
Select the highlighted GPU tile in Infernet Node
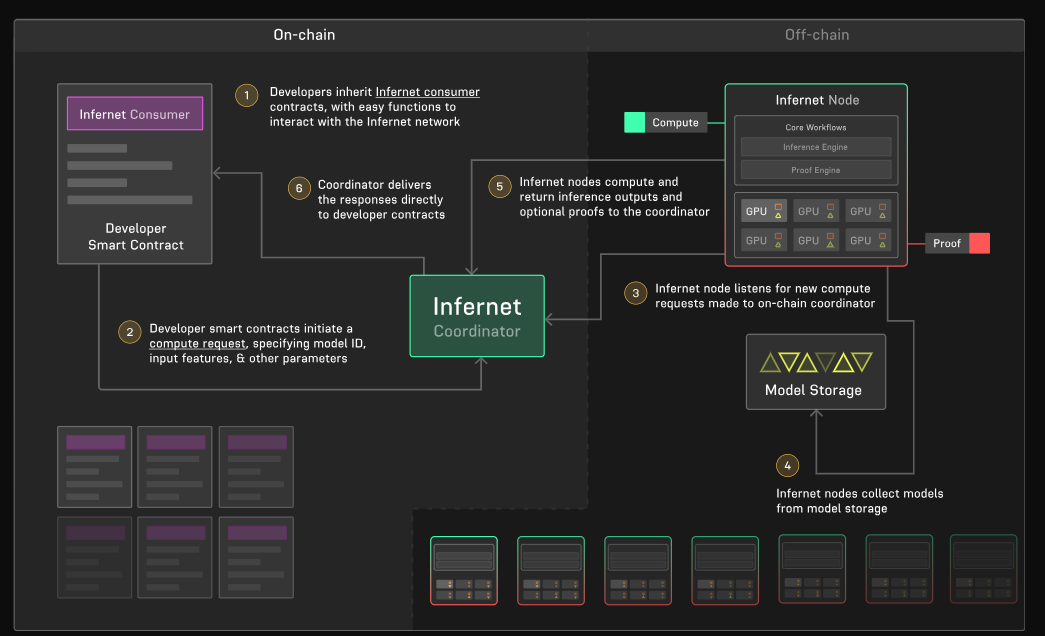click(763, 211)
